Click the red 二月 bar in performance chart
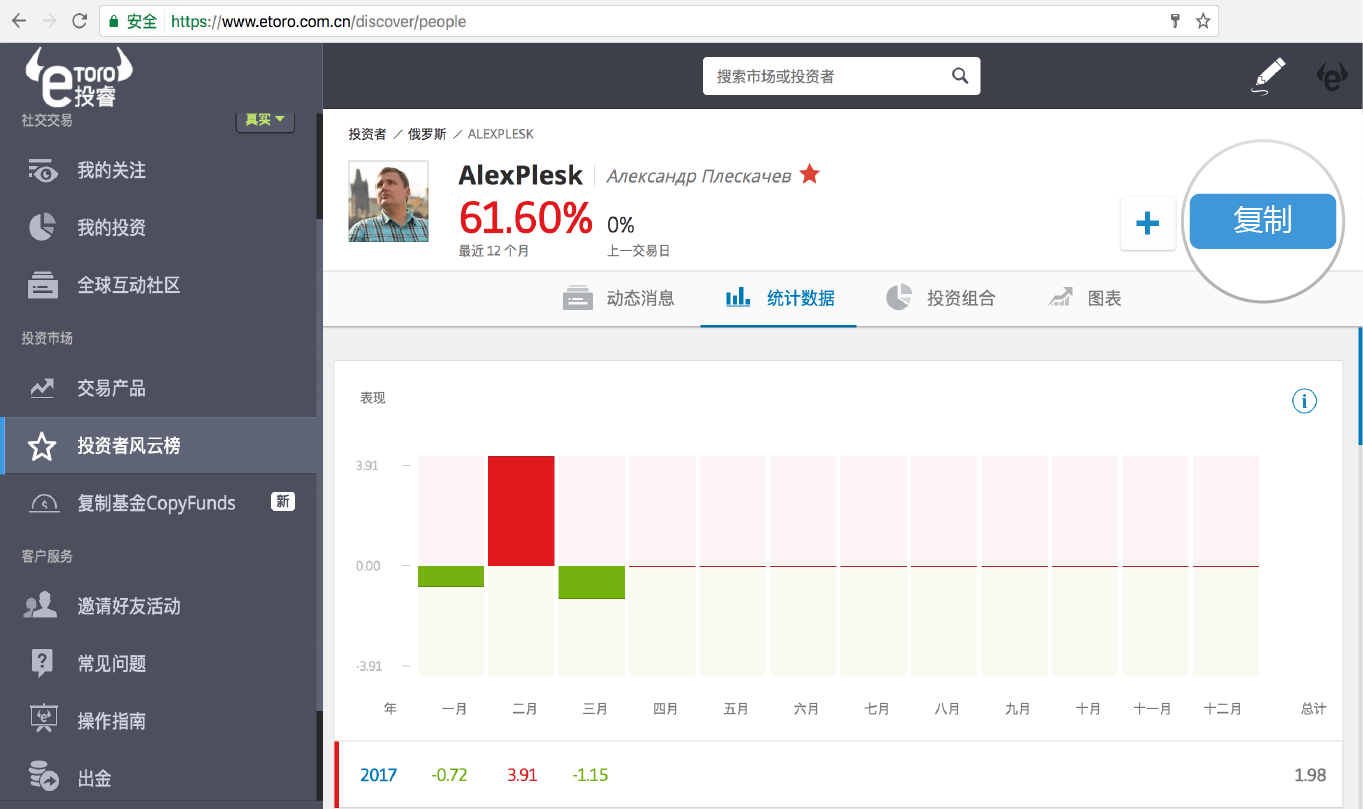Viewport: 1363px width, 809px height. 521,511
